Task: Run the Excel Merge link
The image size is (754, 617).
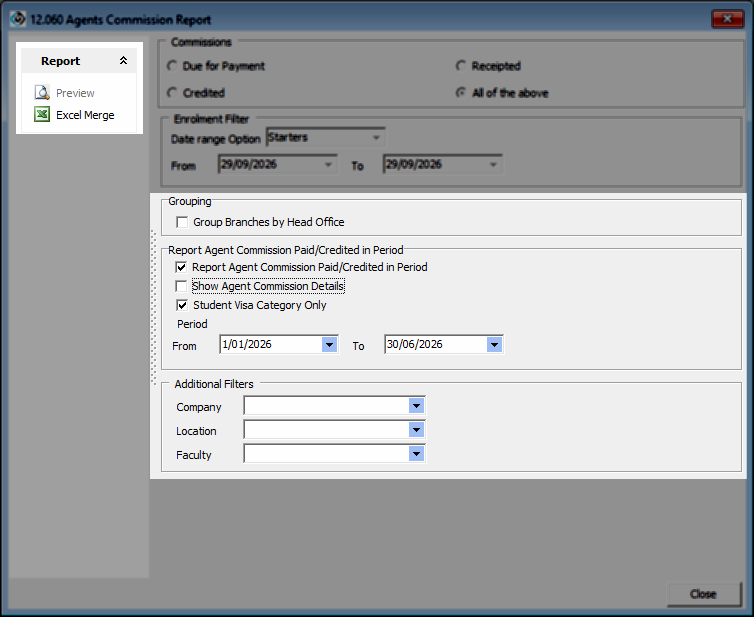Action: click(x=85, y=115)
